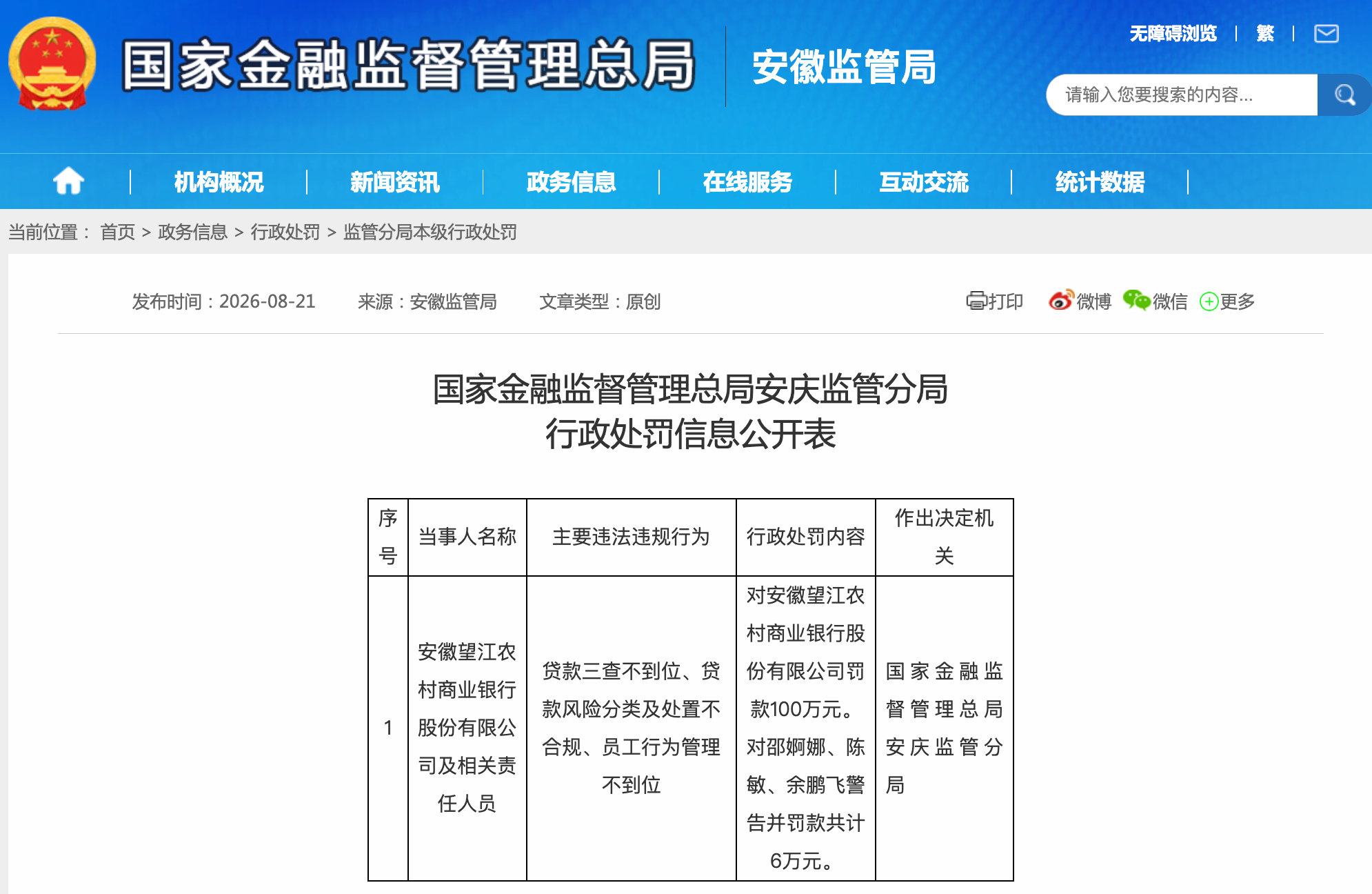
Task: Go to 首页 in breadcrumb
Action: point(118,232)
